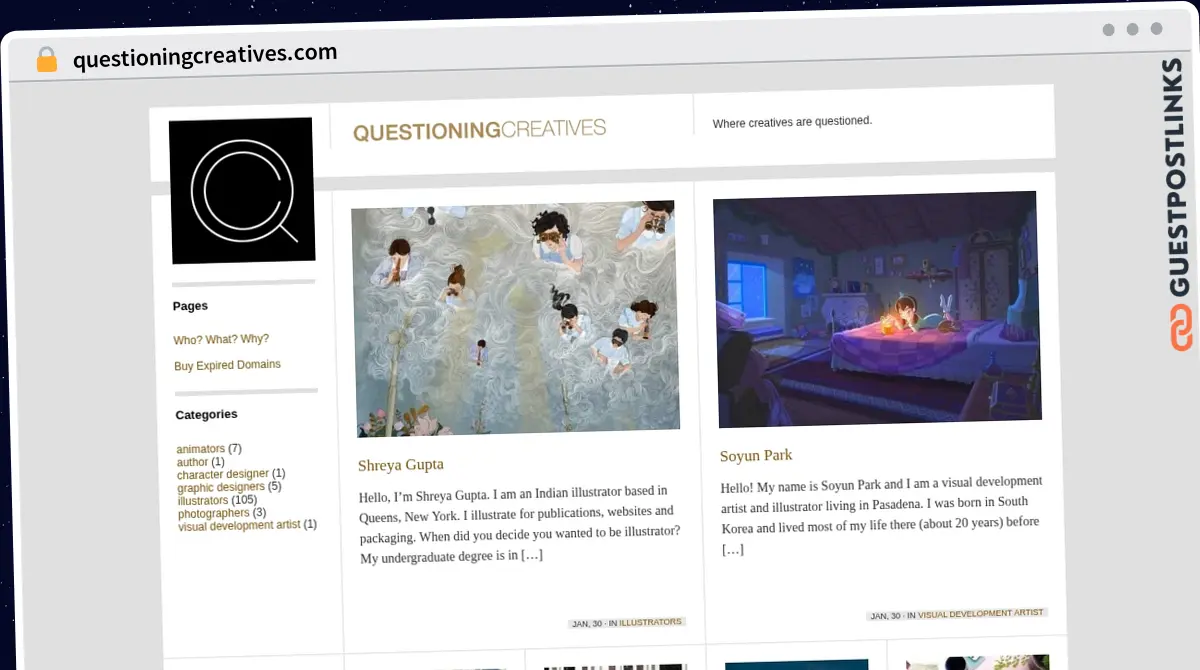Open the animators category
This screenshot has height=670, width=1200.
200,448
